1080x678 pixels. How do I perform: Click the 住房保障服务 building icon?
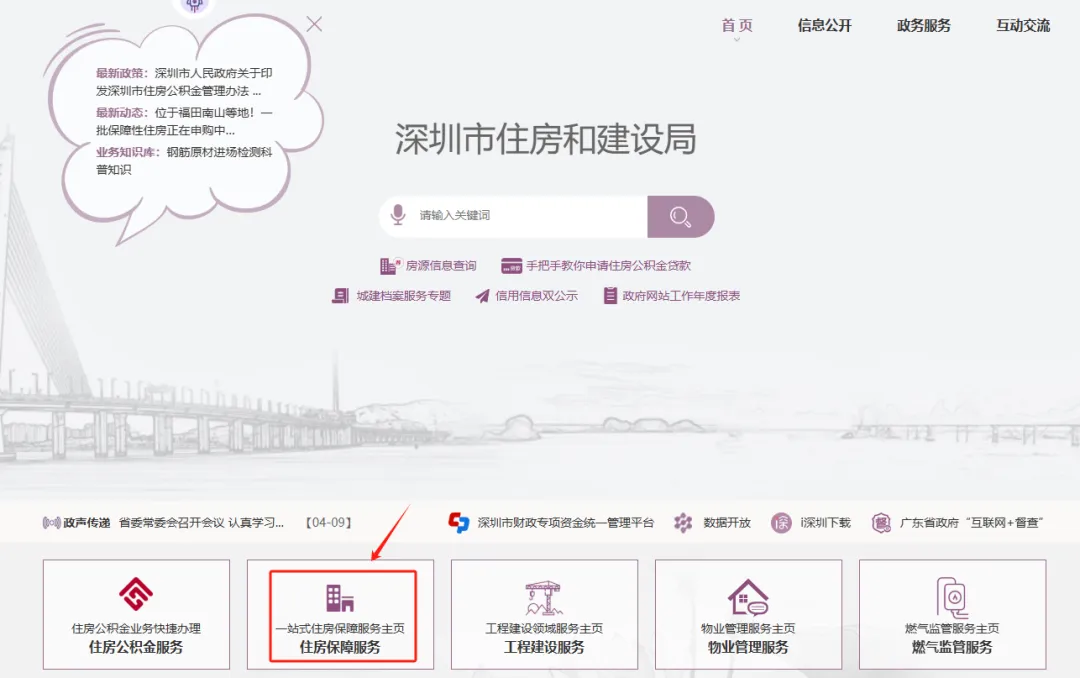pyautogui.click(x=340, y=597)
